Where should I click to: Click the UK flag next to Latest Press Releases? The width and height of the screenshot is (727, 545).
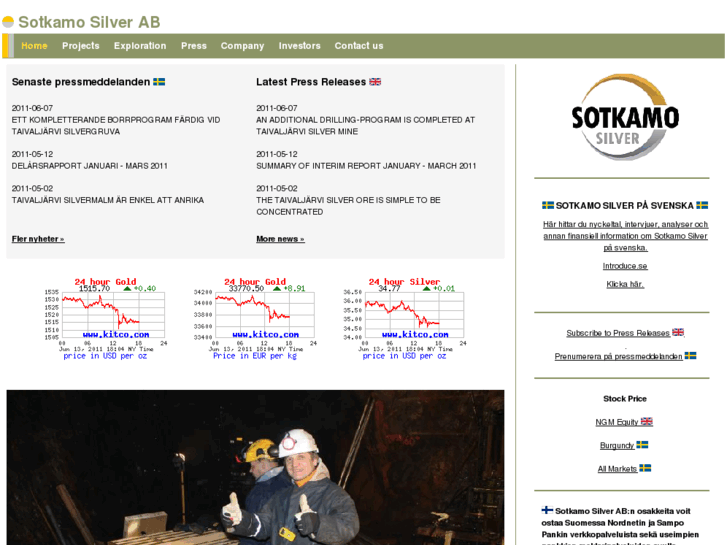[375, 82]
